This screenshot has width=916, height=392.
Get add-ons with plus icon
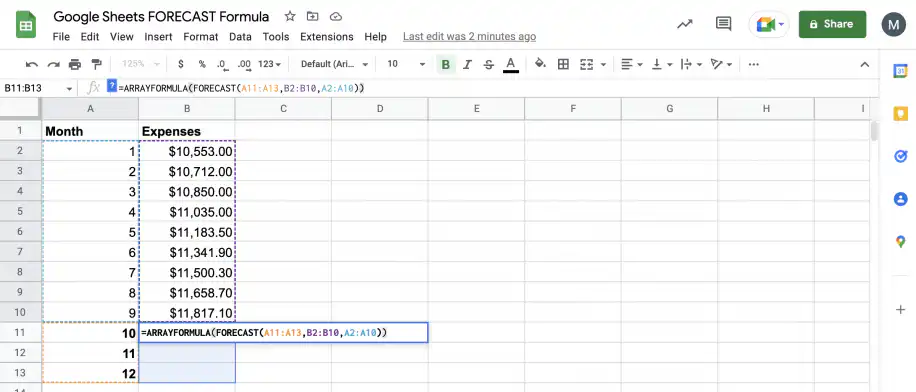click(x=900, y=310)
